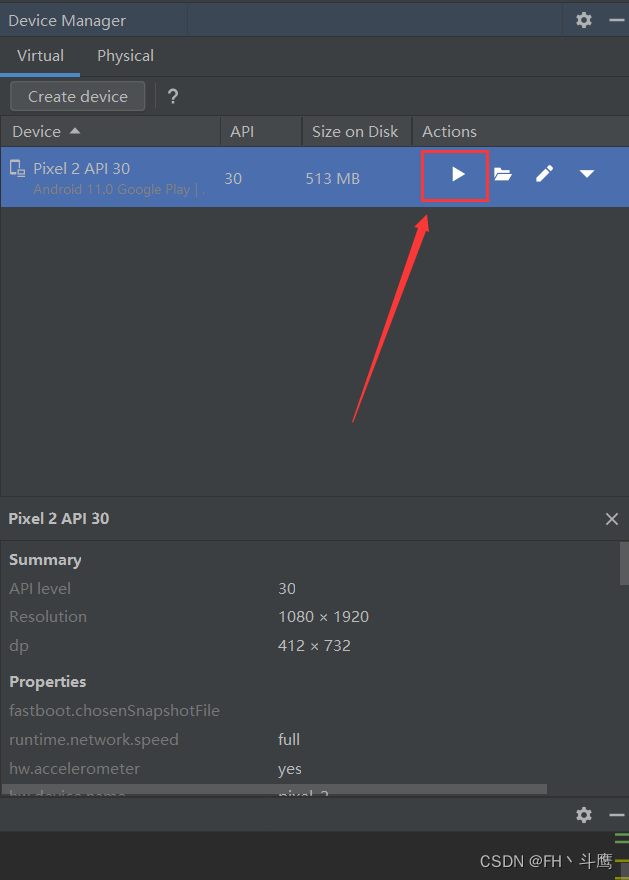Open the bottom panel gear settings
Image resolution: width=629 pixels, height=880 pixels.
pyautogui.click(x=584, y=815)
